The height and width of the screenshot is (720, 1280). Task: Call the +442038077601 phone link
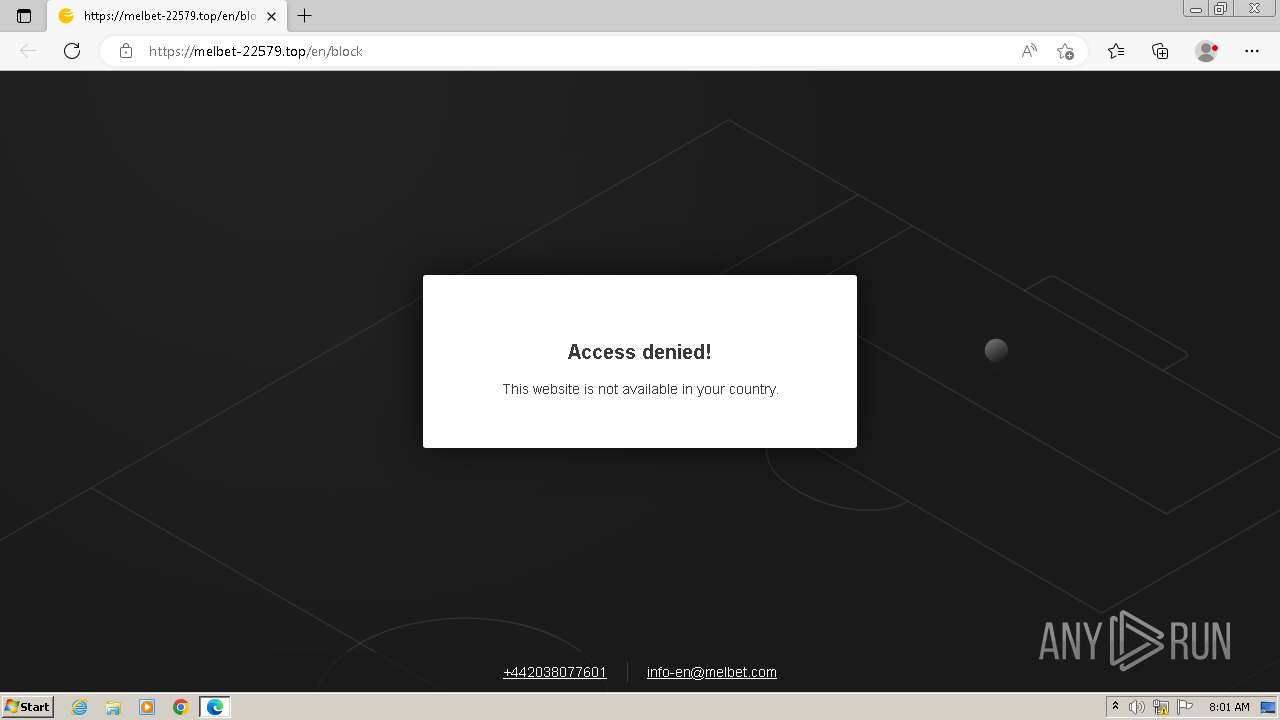tap(555, 672)
